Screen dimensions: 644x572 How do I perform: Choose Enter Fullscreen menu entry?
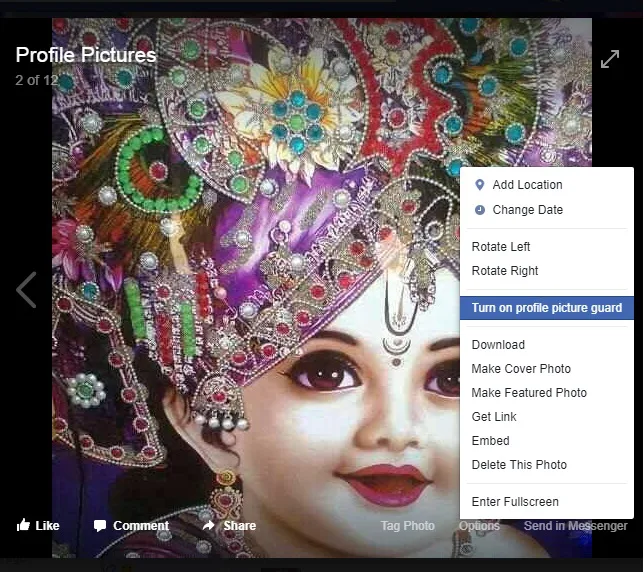coord(547,502)
